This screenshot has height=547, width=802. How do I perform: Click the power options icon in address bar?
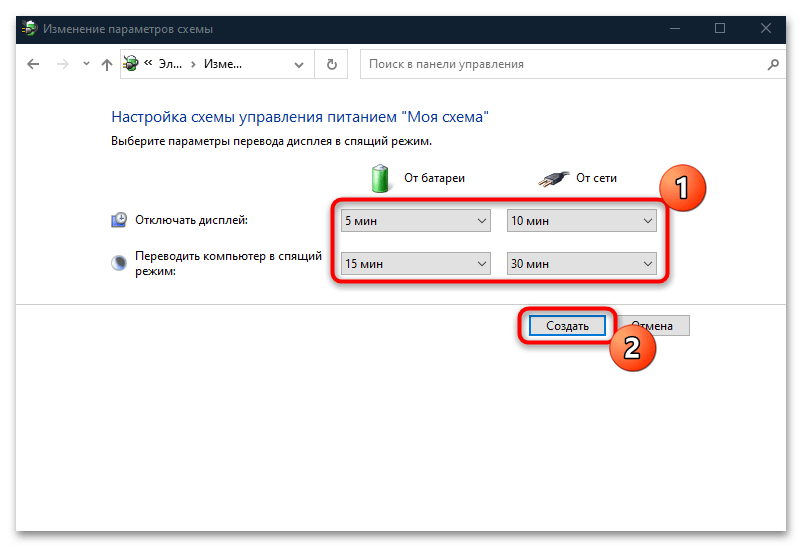pos(131,64)
